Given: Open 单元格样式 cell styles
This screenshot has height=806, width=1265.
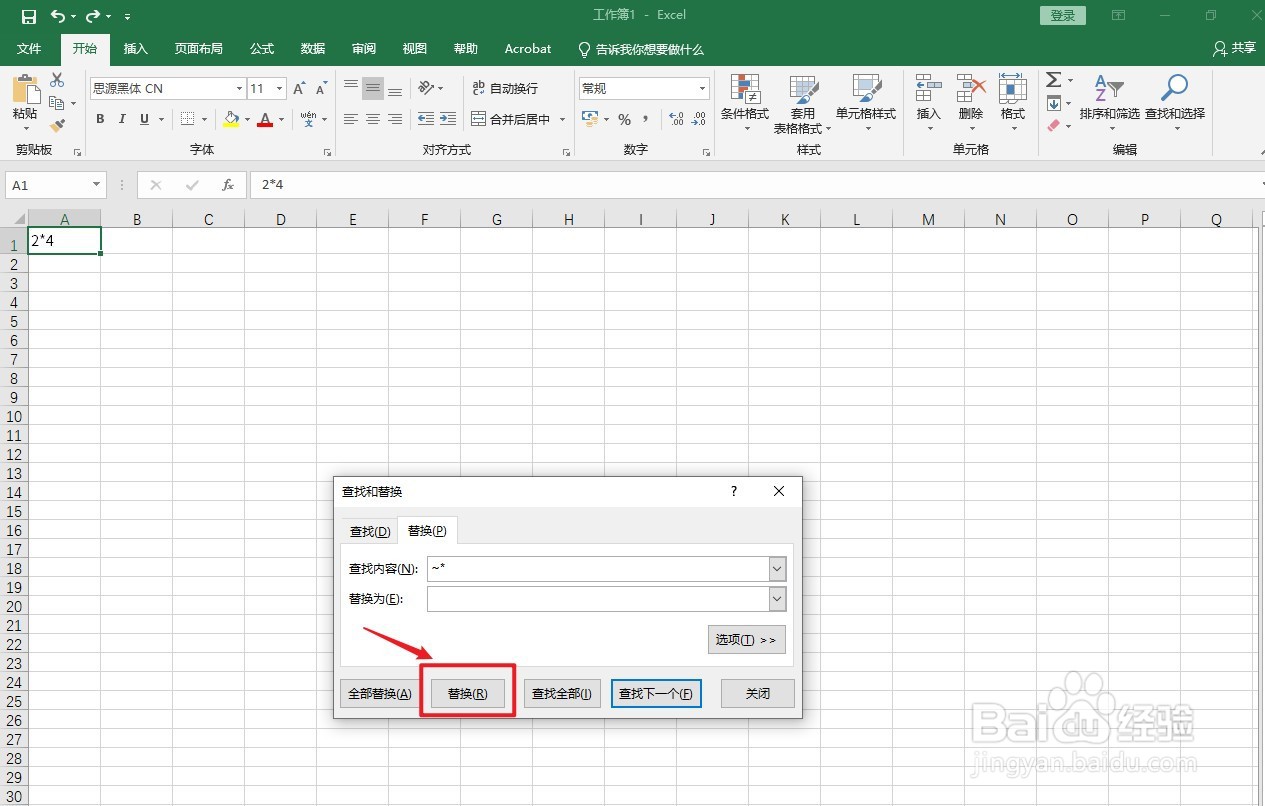Looking at the screenshot, I should [866, 104].
